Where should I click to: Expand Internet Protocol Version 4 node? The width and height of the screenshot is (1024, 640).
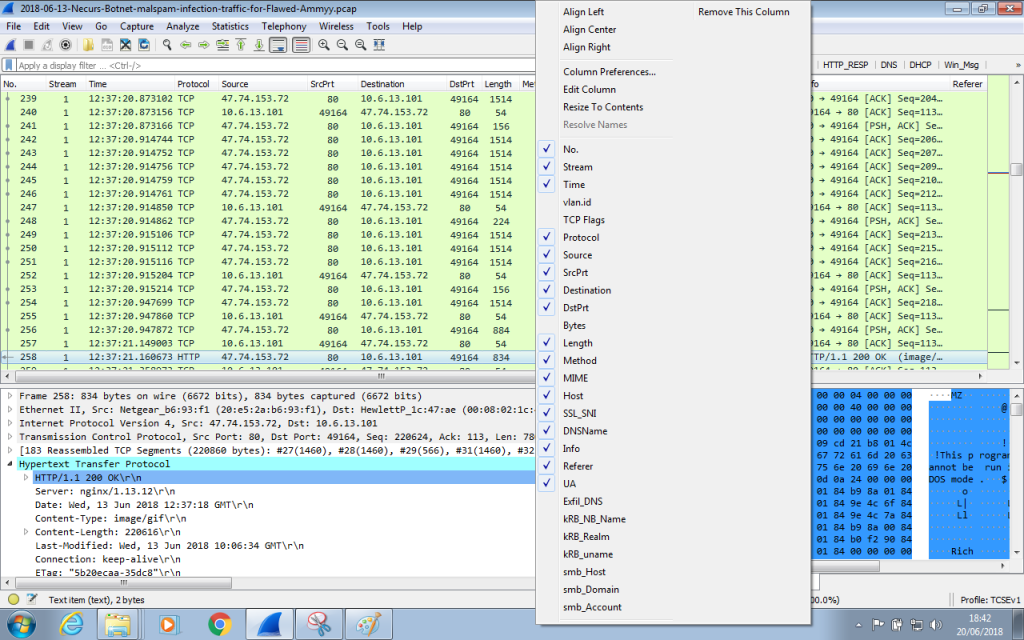pos(10,423)
